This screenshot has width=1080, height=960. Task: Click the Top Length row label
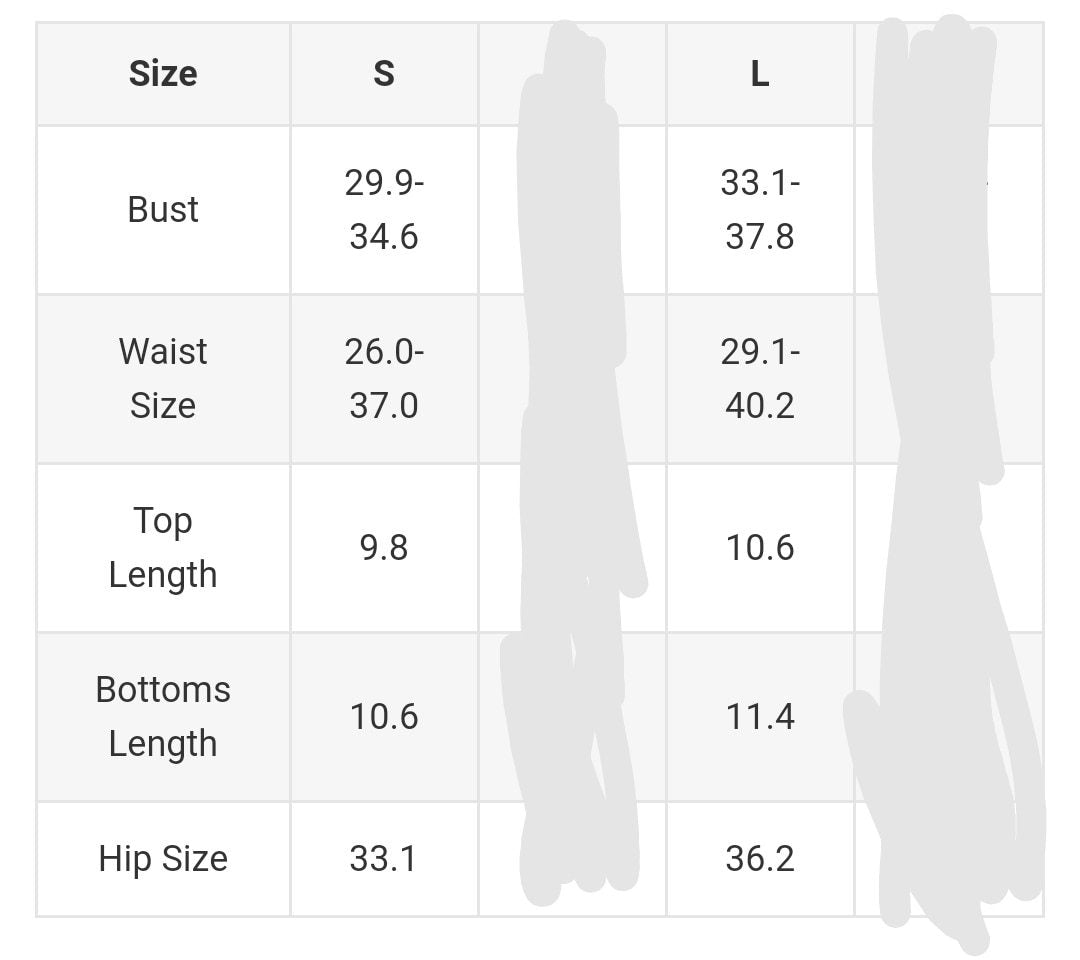163,548
